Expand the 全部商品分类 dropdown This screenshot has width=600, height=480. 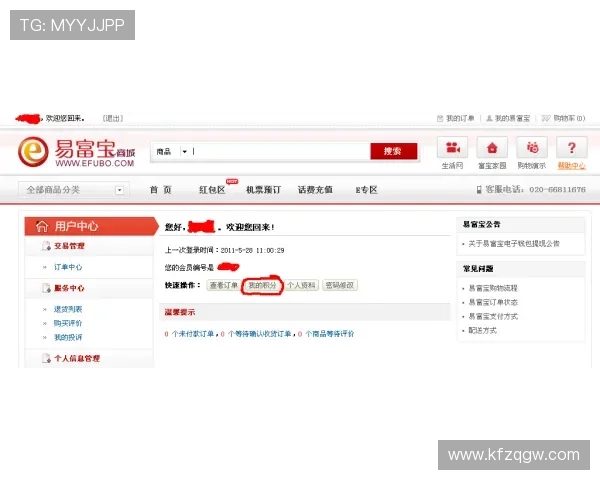coord(119,190)
